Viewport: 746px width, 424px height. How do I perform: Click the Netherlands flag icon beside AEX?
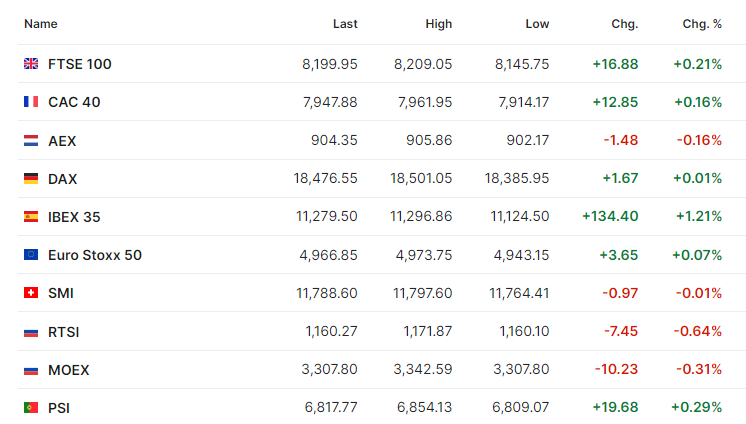pos(31,140)
